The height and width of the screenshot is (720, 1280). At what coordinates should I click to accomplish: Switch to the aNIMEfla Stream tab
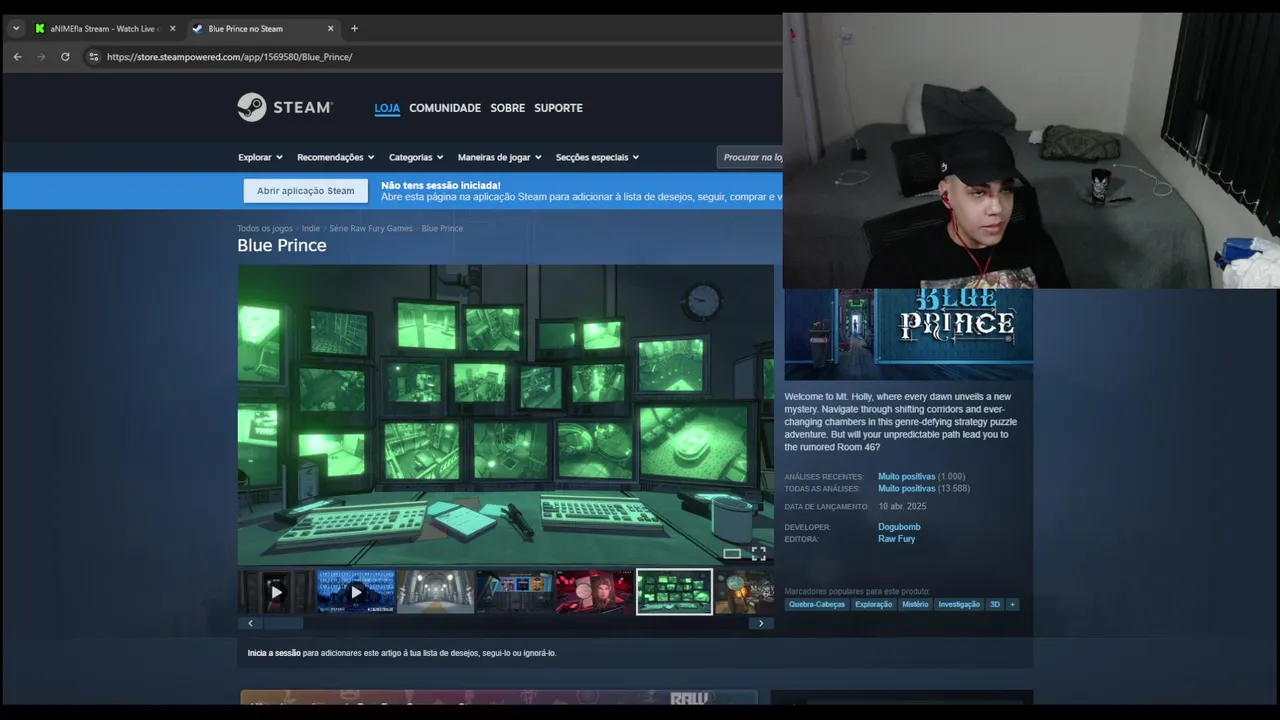click(x=104, y=28)
